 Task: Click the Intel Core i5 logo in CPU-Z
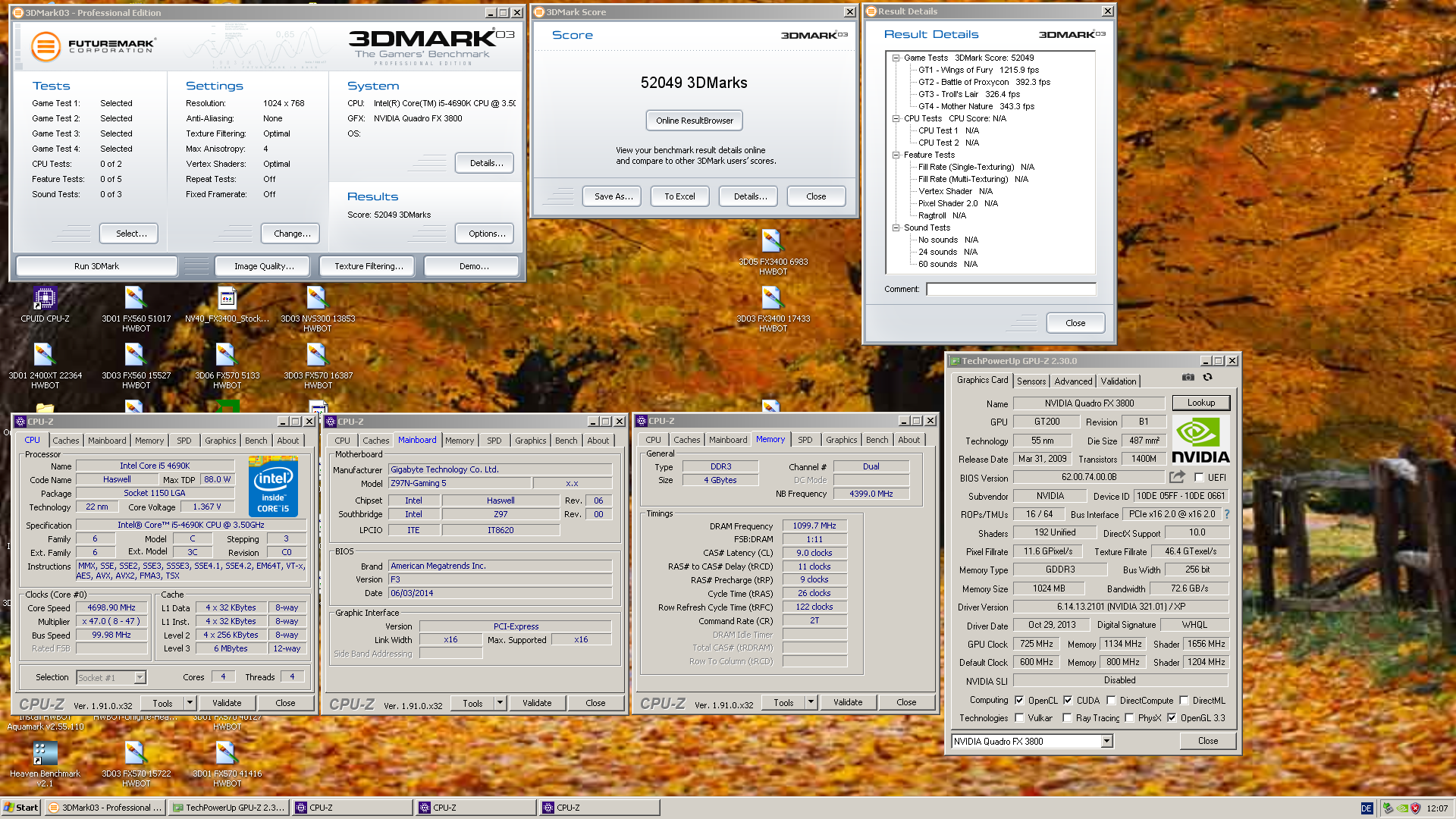273,487
